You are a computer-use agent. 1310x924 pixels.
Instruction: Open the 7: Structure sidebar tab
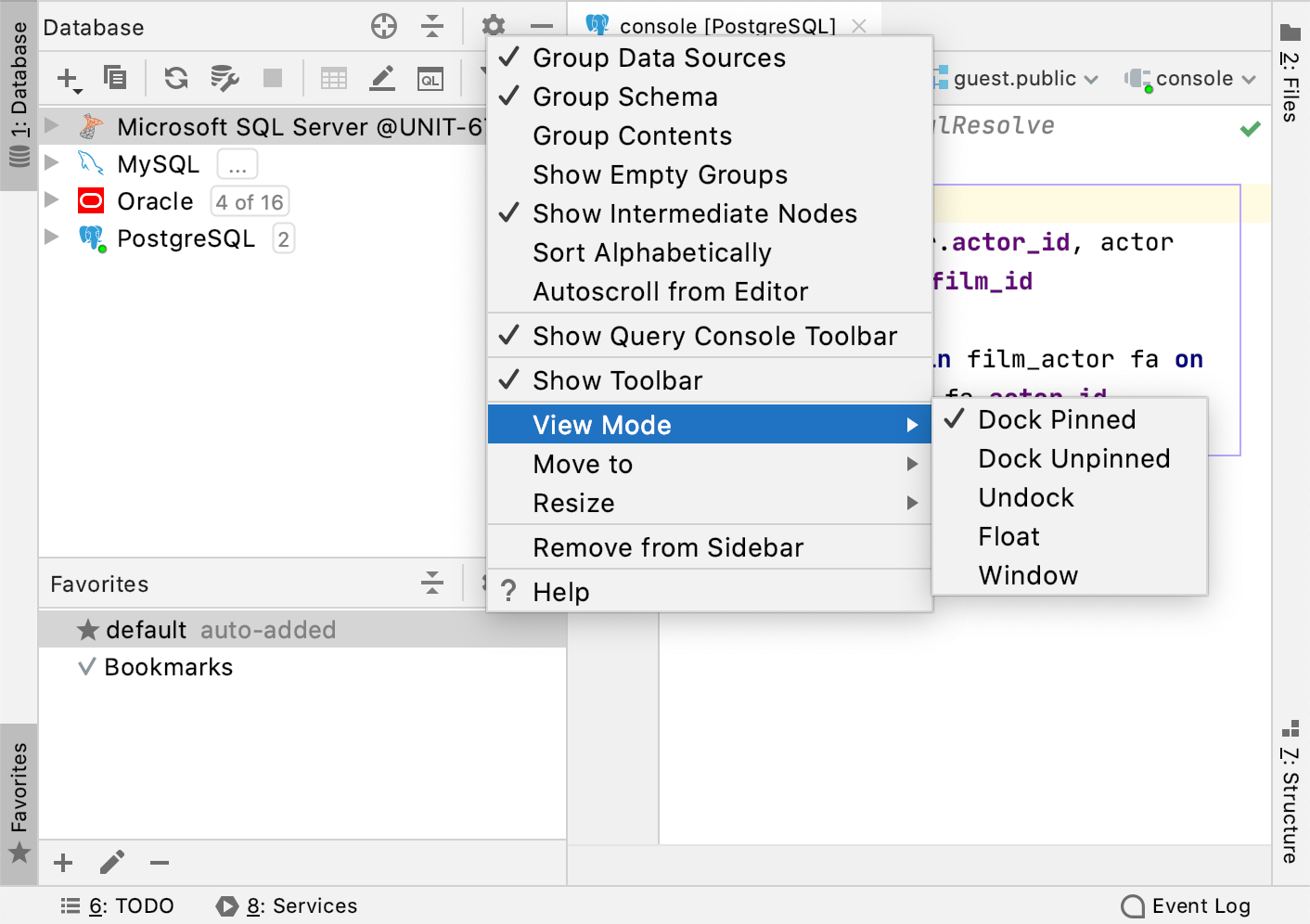tap(1290, 791)
